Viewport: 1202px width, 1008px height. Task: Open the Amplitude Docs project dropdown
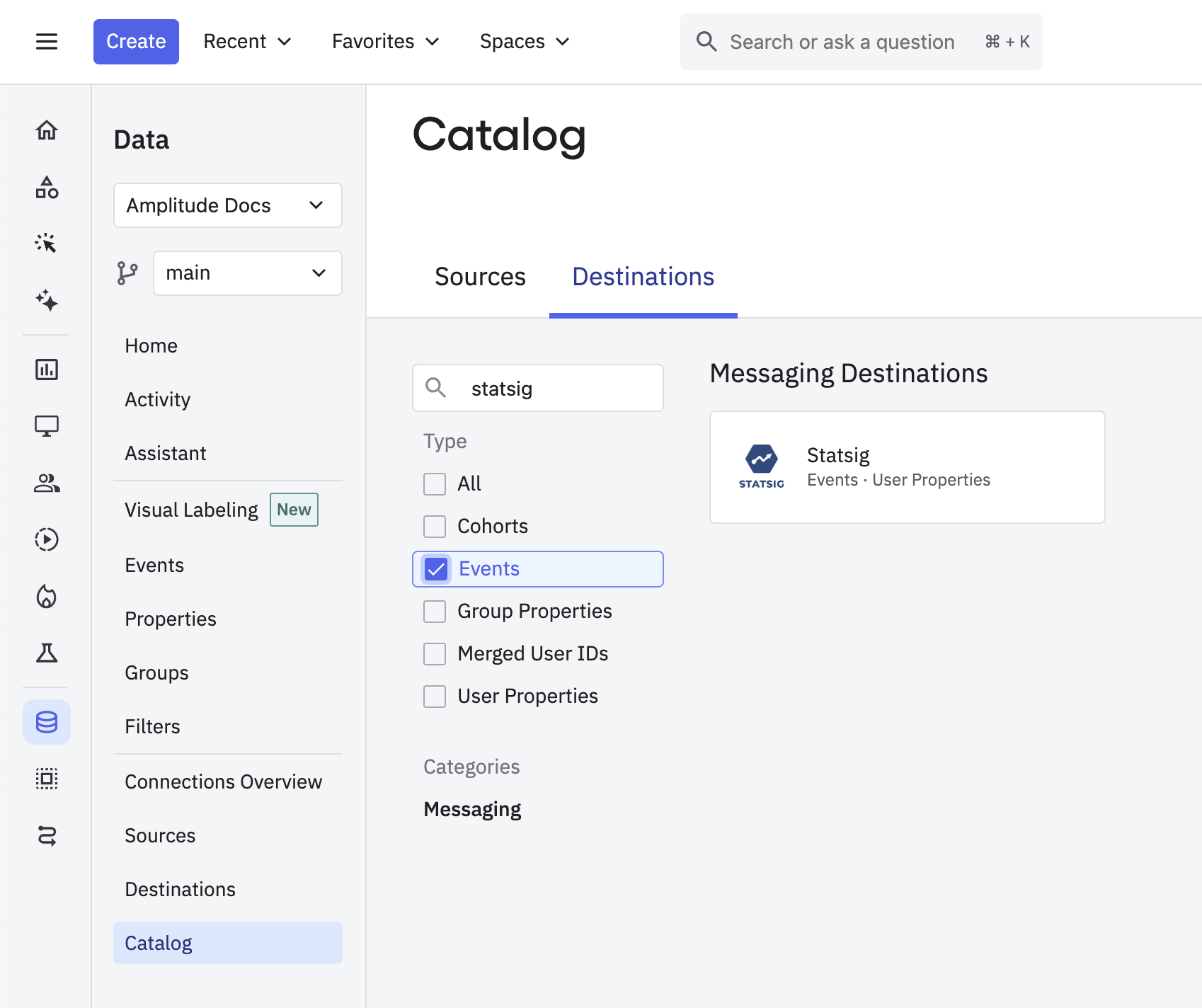point(227,205)
